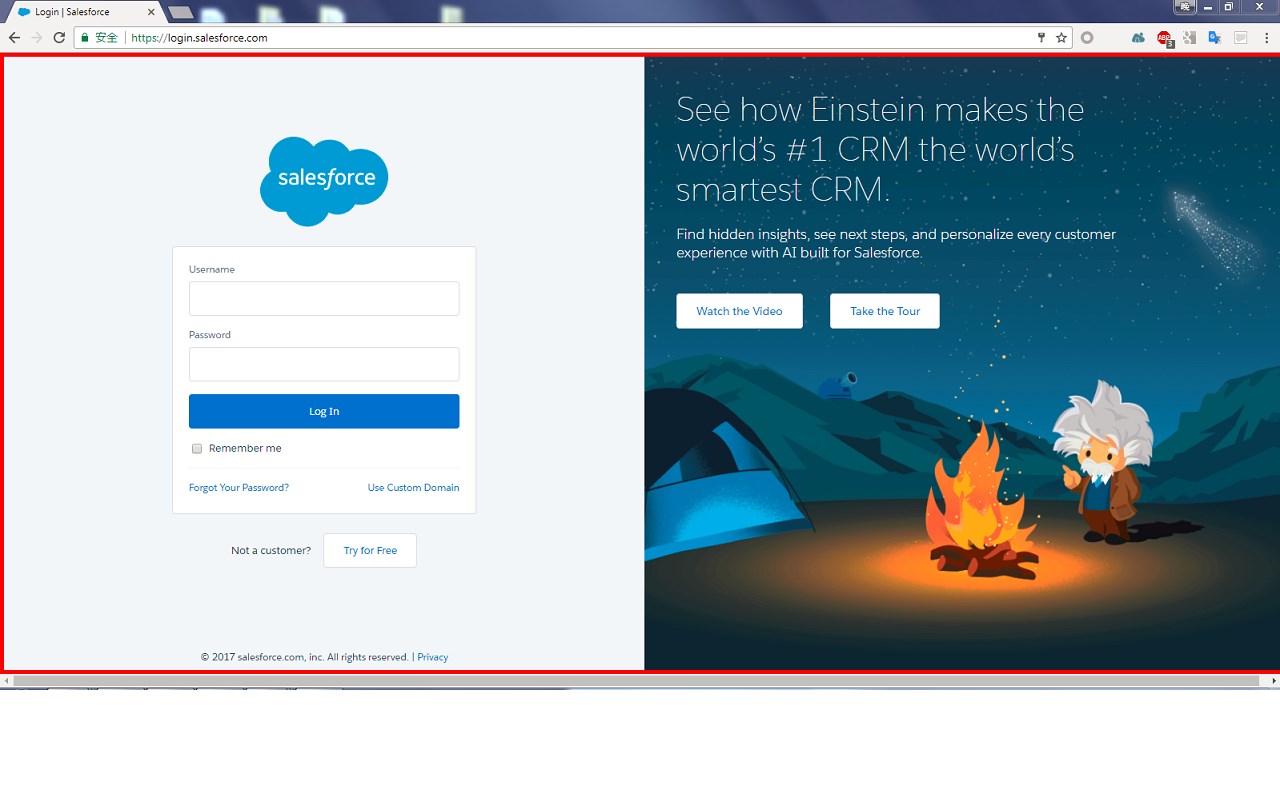Click the "Not a customer?" text

pyautogui.click(x=271, y=551)
